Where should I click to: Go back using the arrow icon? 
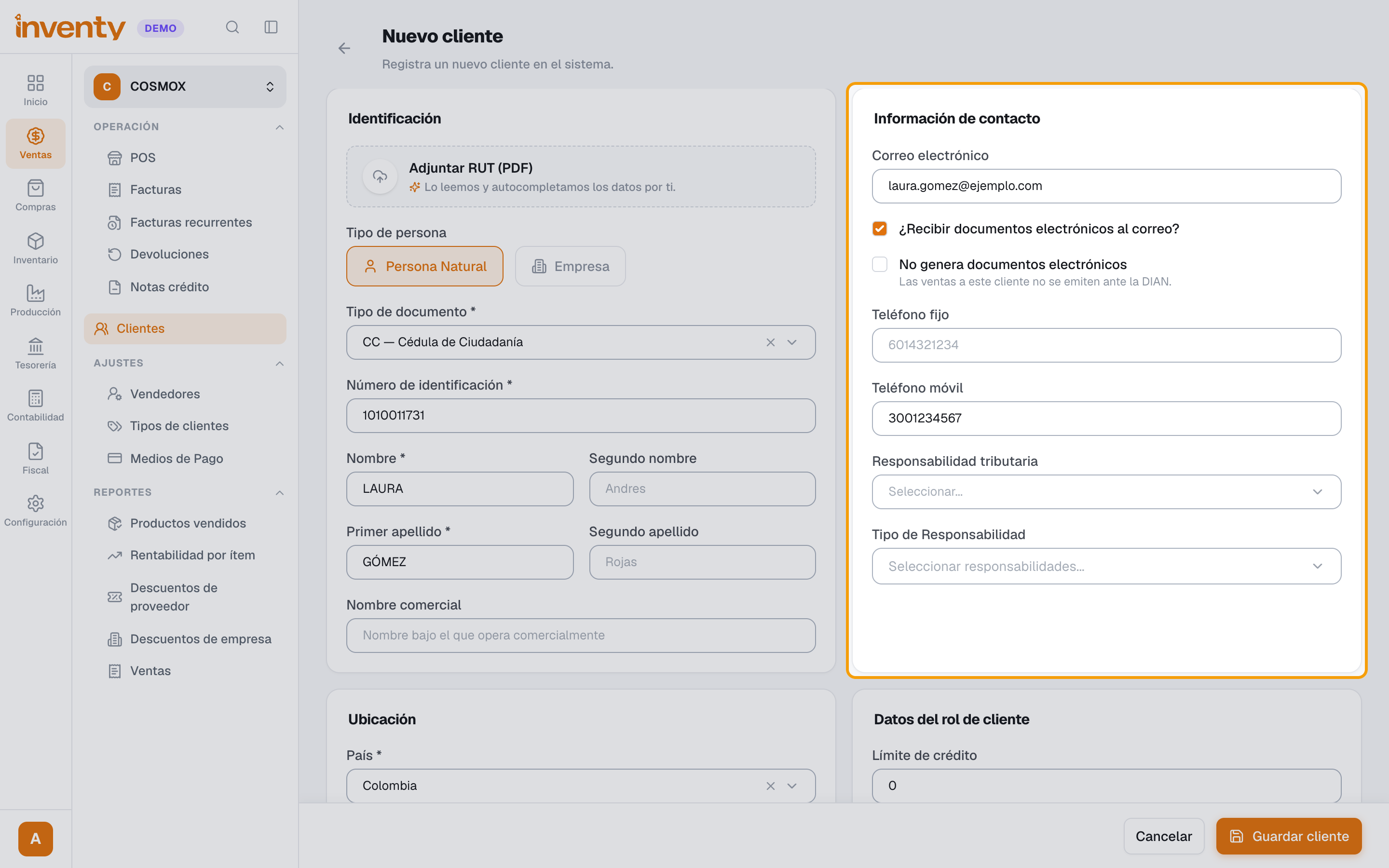pos(344,48)
